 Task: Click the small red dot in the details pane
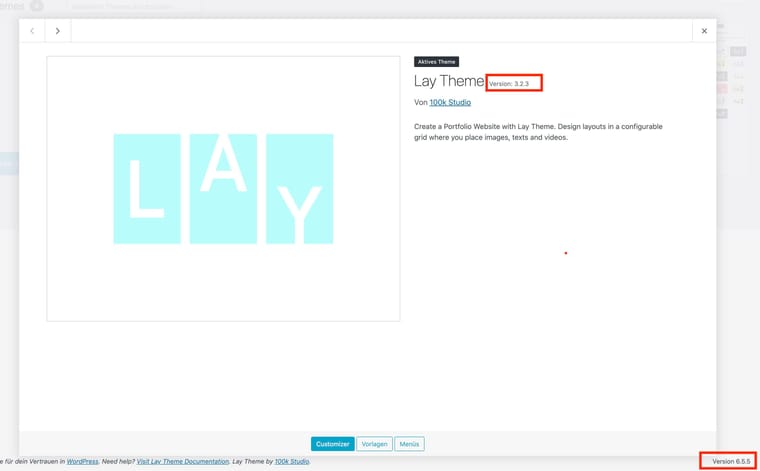(566, 253)
